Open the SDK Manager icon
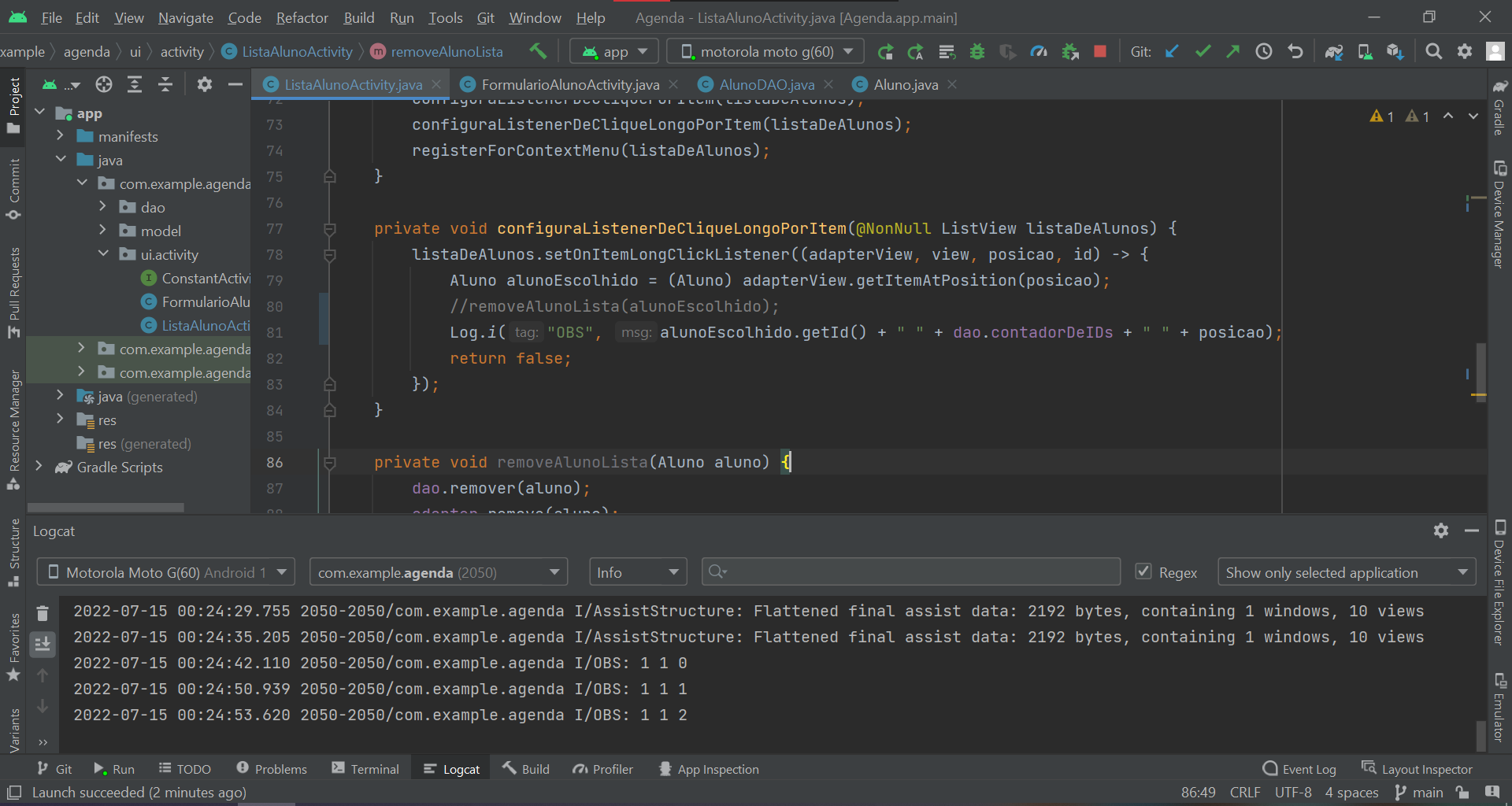The height and width of the screenshot is (806, 1512). 1395,52
